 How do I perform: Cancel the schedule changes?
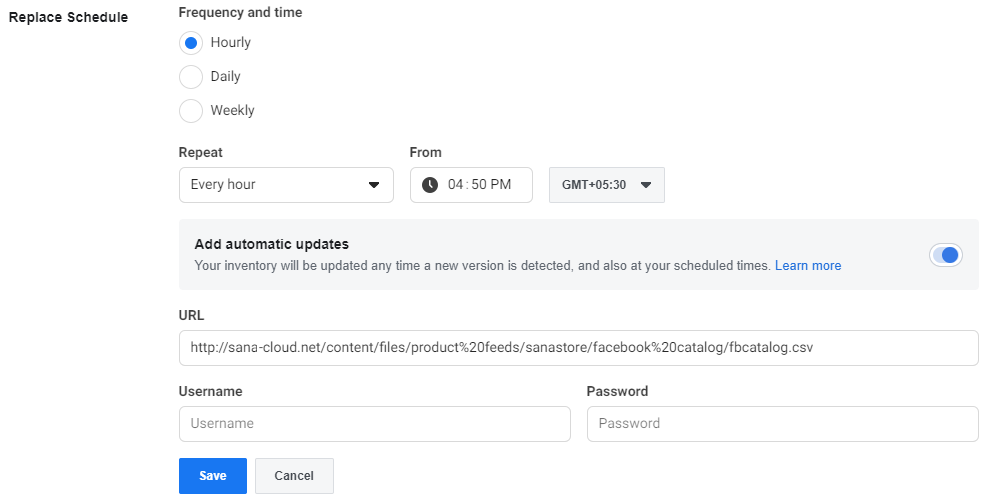click(x=294, y=476)
